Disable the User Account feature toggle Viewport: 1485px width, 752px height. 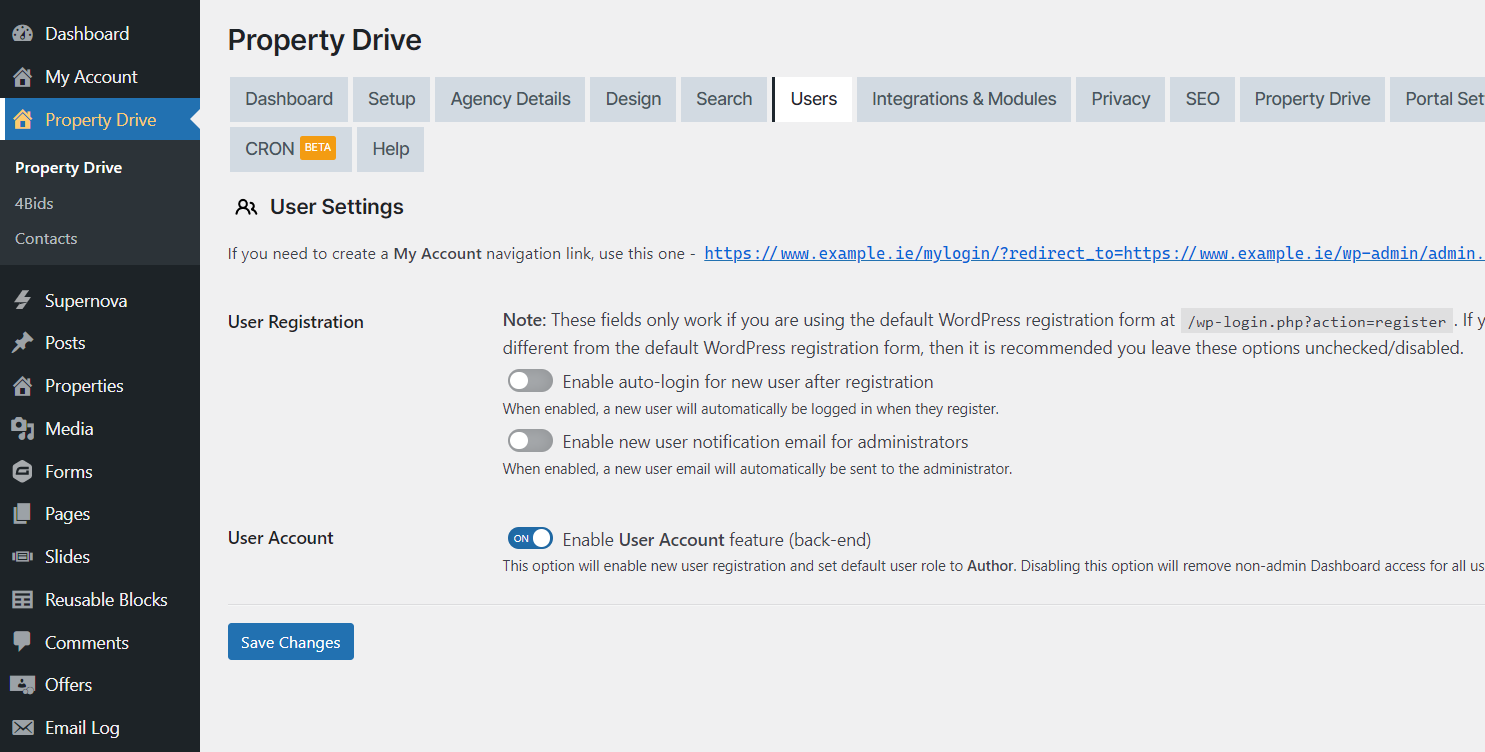pyautogui.click(x=529, y=539)
